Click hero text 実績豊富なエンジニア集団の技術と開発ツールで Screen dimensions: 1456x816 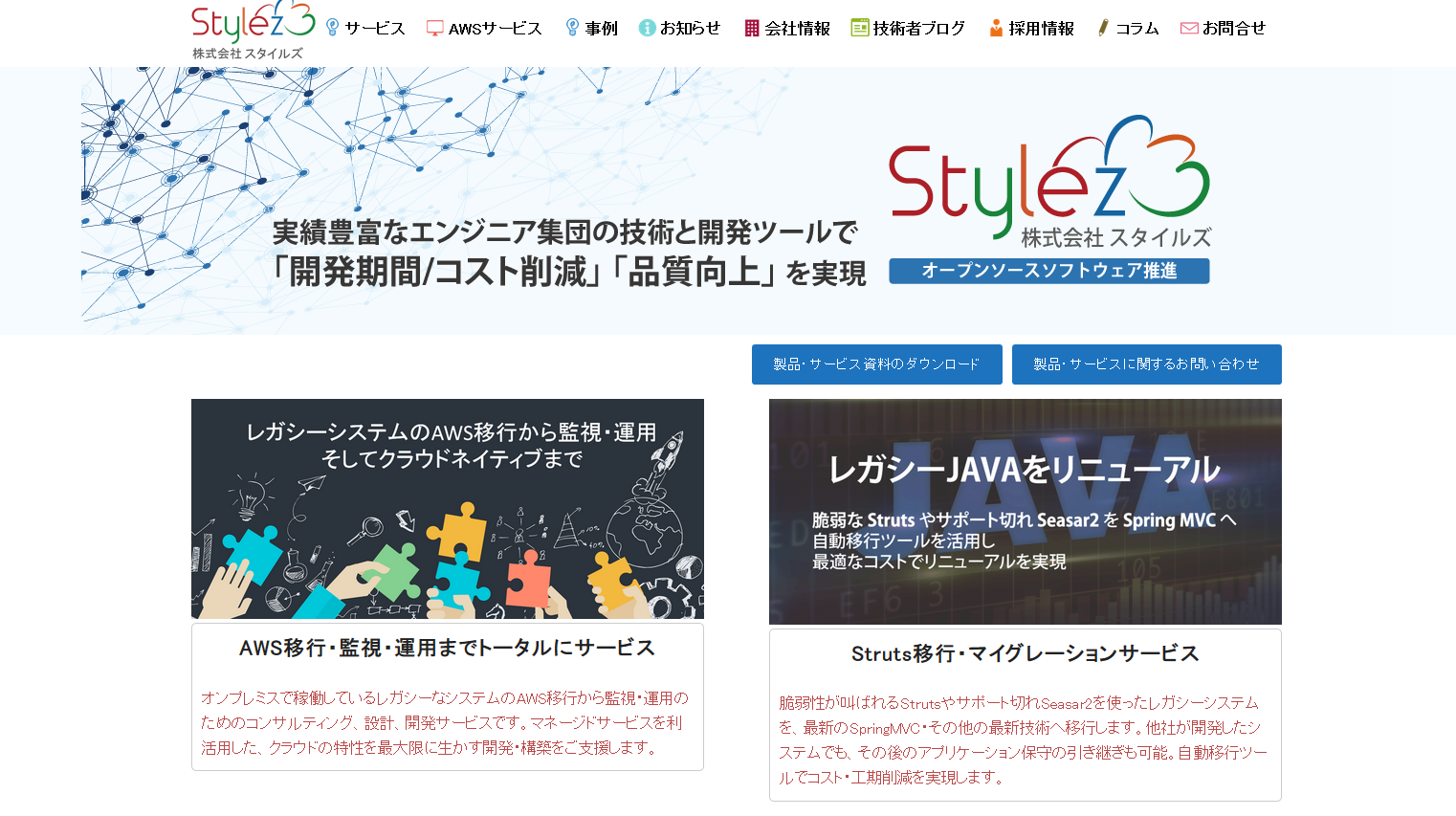565,232
